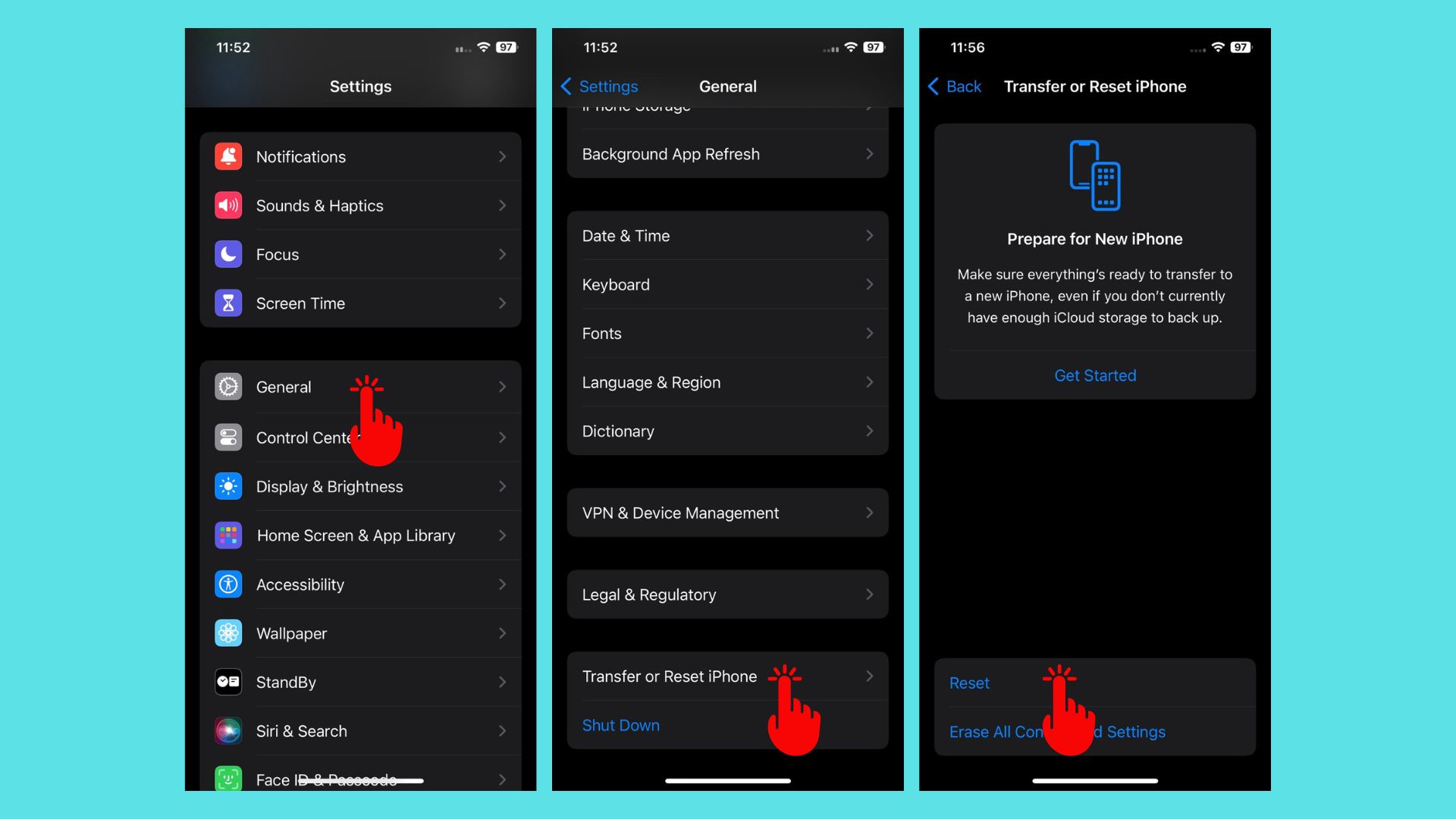Open Sounds & Haptics settings
Screen dimensions: 1456x819
pyautogui.click(x=360, y=206)
